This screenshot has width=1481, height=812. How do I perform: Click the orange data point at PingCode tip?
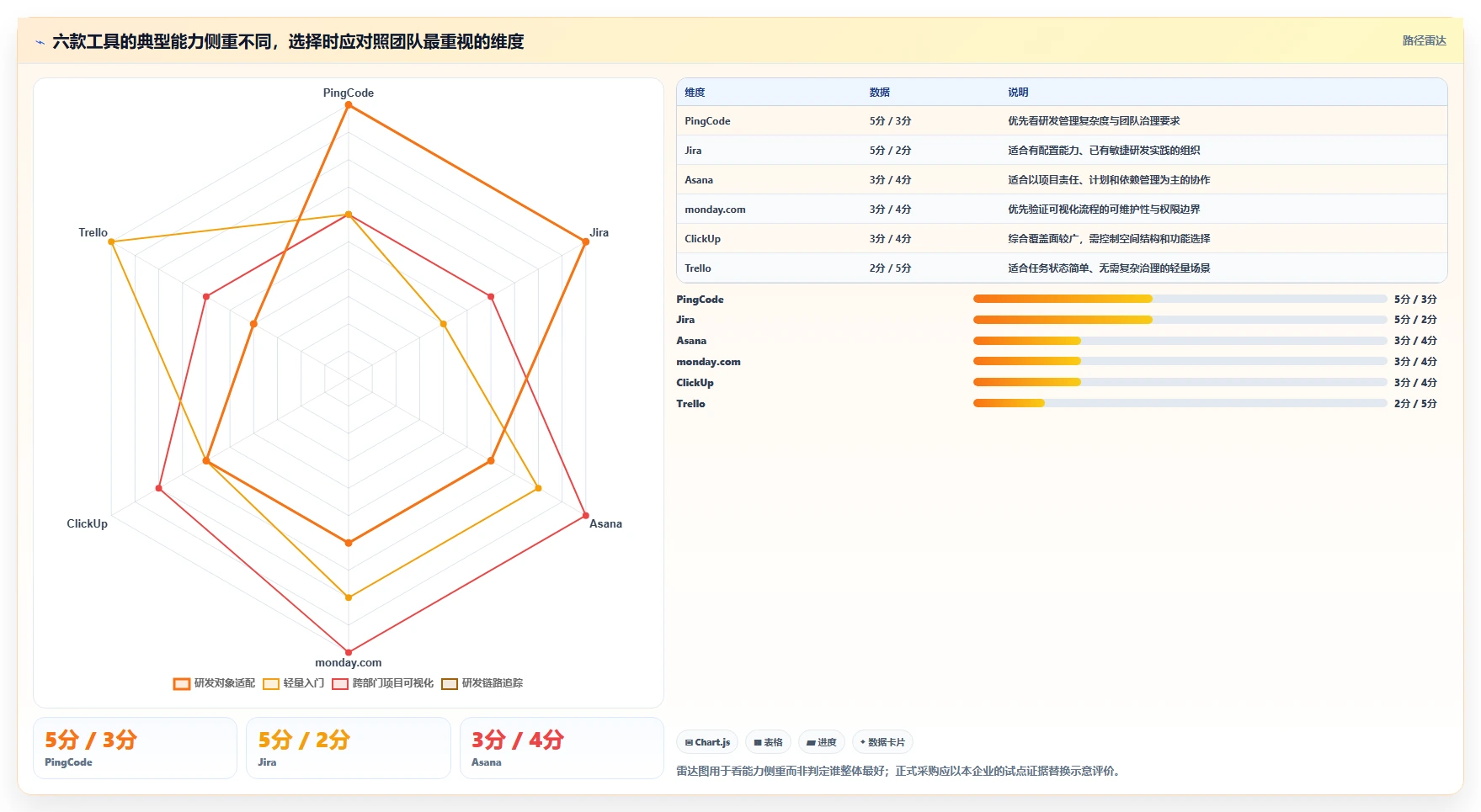[x=349, y=105]
